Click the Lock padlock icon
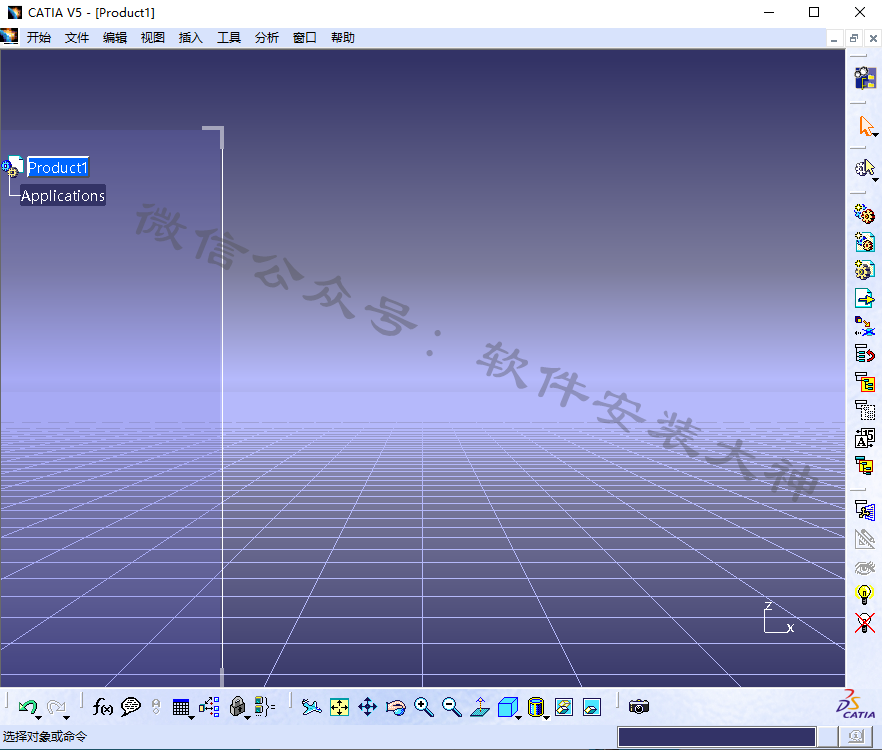 click(237, 707)
